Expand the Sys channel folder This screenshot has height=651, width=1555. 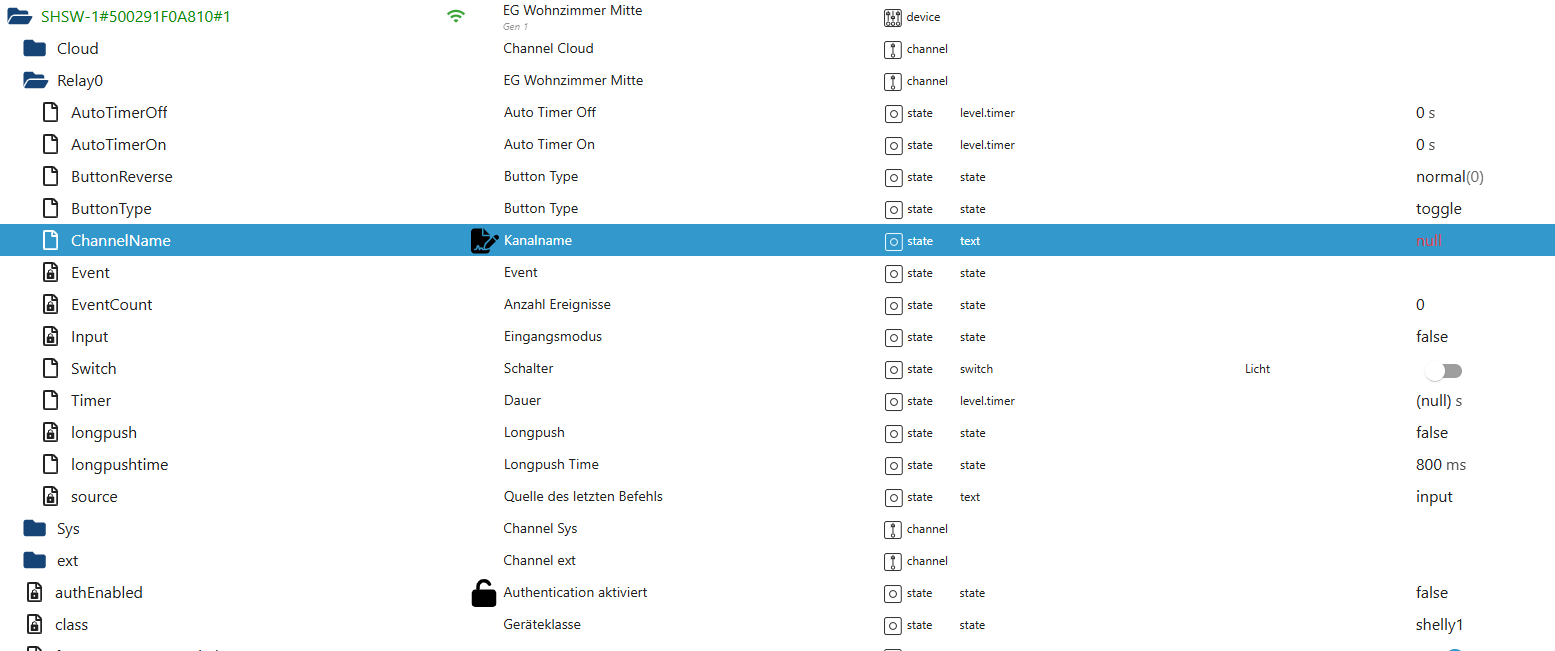coord(35,528)
